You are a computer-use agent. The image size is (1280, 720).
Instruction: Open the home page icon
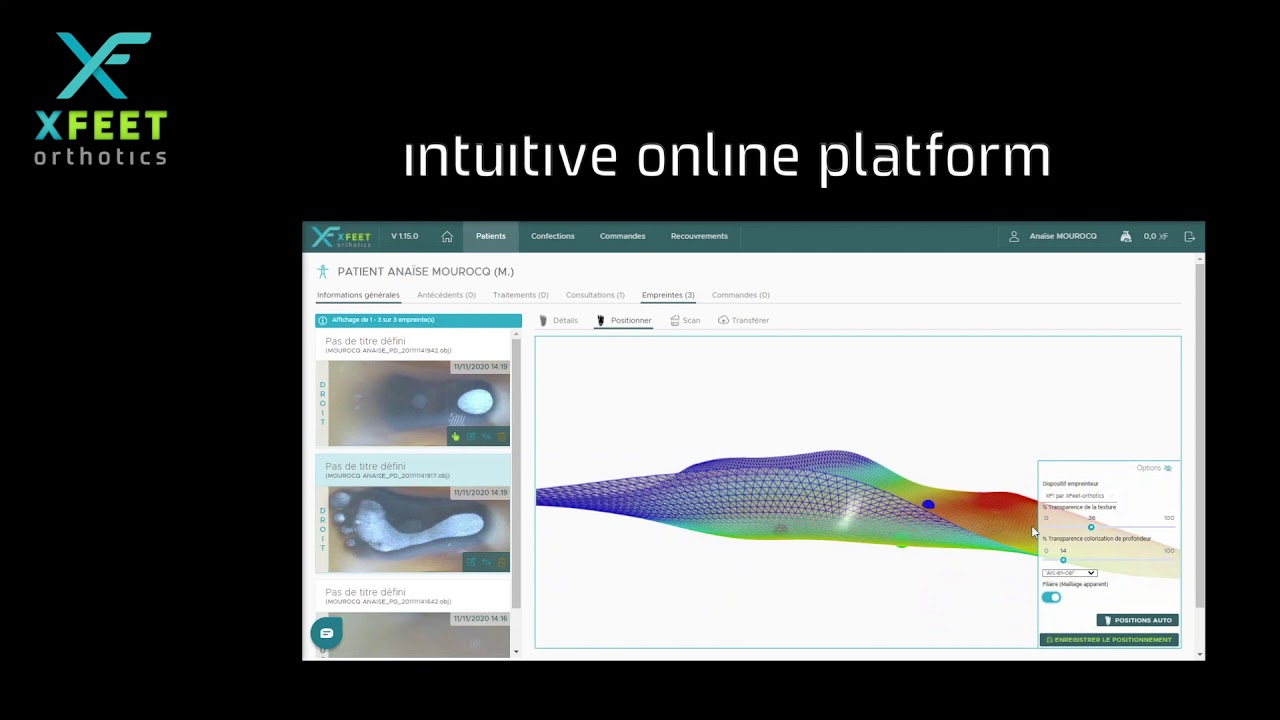(447, 237)
